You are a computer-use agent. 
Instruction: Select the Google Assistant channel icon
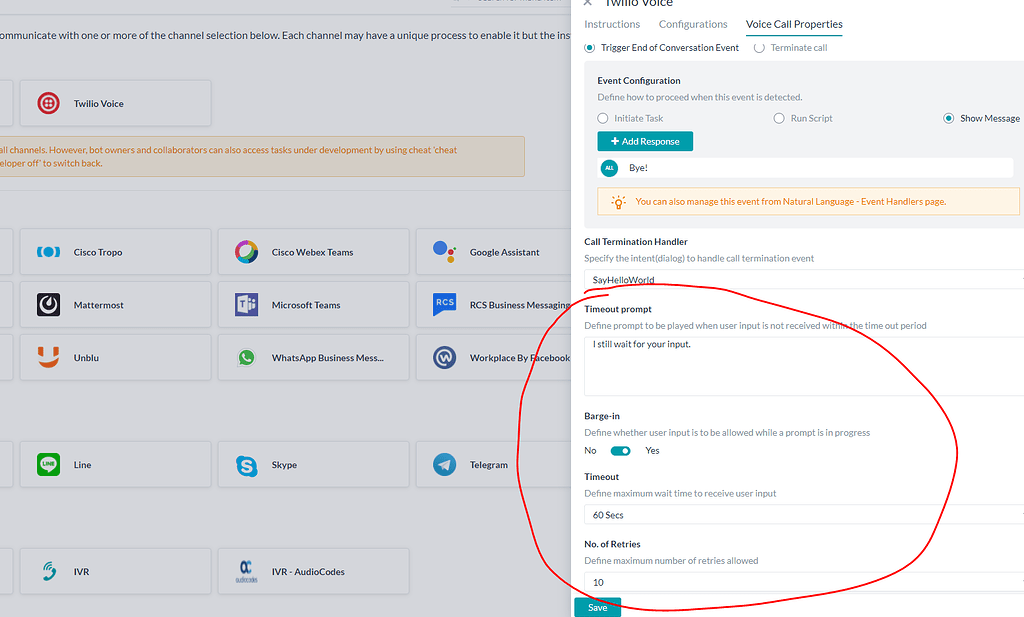[444, 251]
